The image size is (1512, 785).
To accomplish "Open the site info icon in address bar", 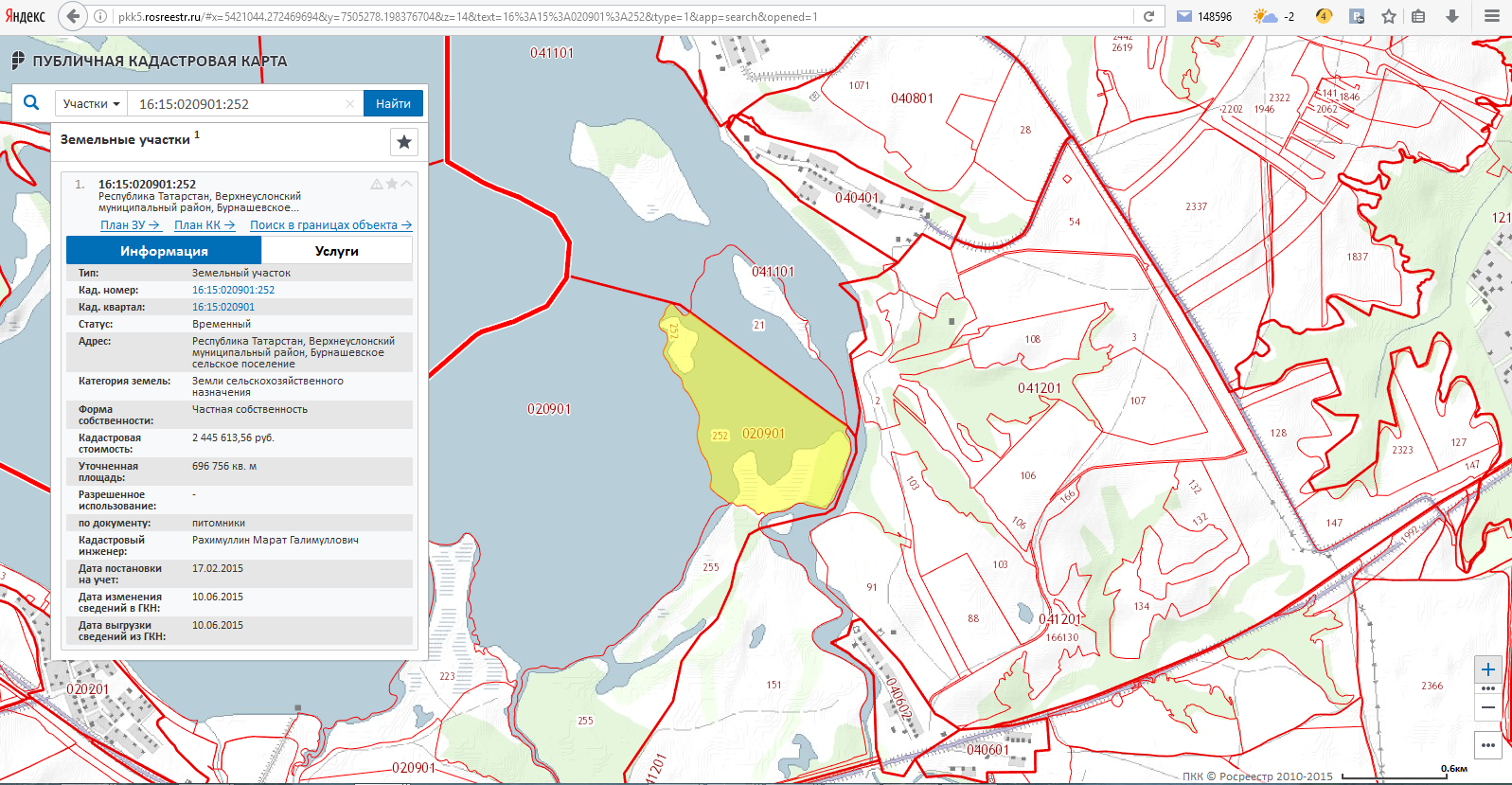I will tap(100, 16).
